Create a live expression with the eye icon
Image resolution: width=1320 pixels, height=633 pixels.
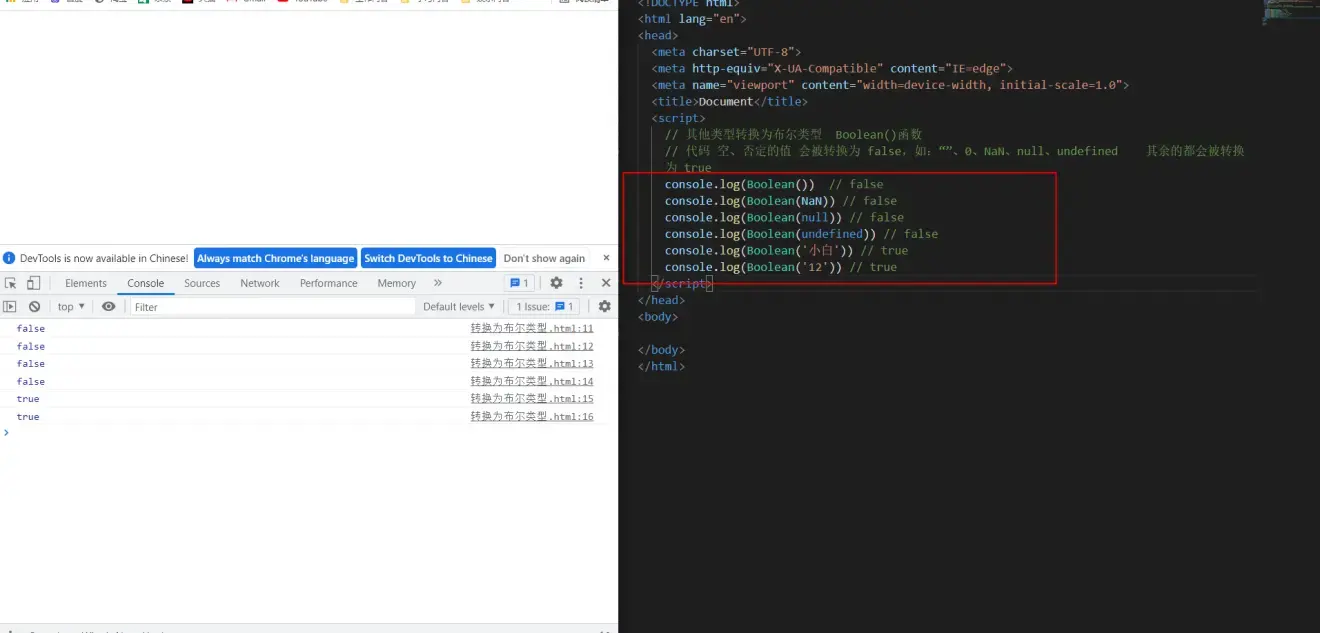[108, 306]
